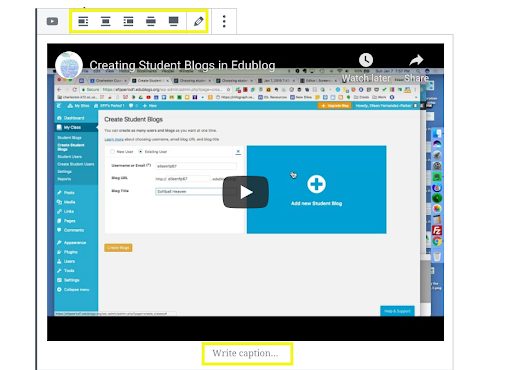The width and height of the screenshot is (512, 370).
Task: Choose the full width alignment icon
Action: (173, 21)
